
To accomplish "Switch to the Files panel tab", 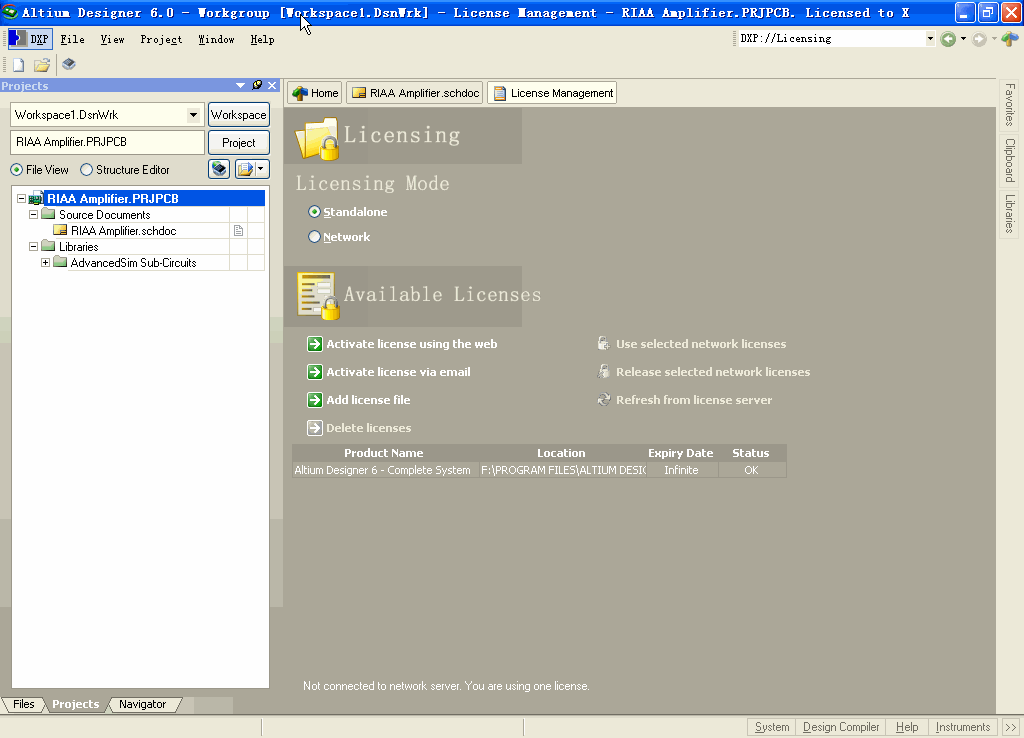I will pyautogui.click(x=24, y=704).
